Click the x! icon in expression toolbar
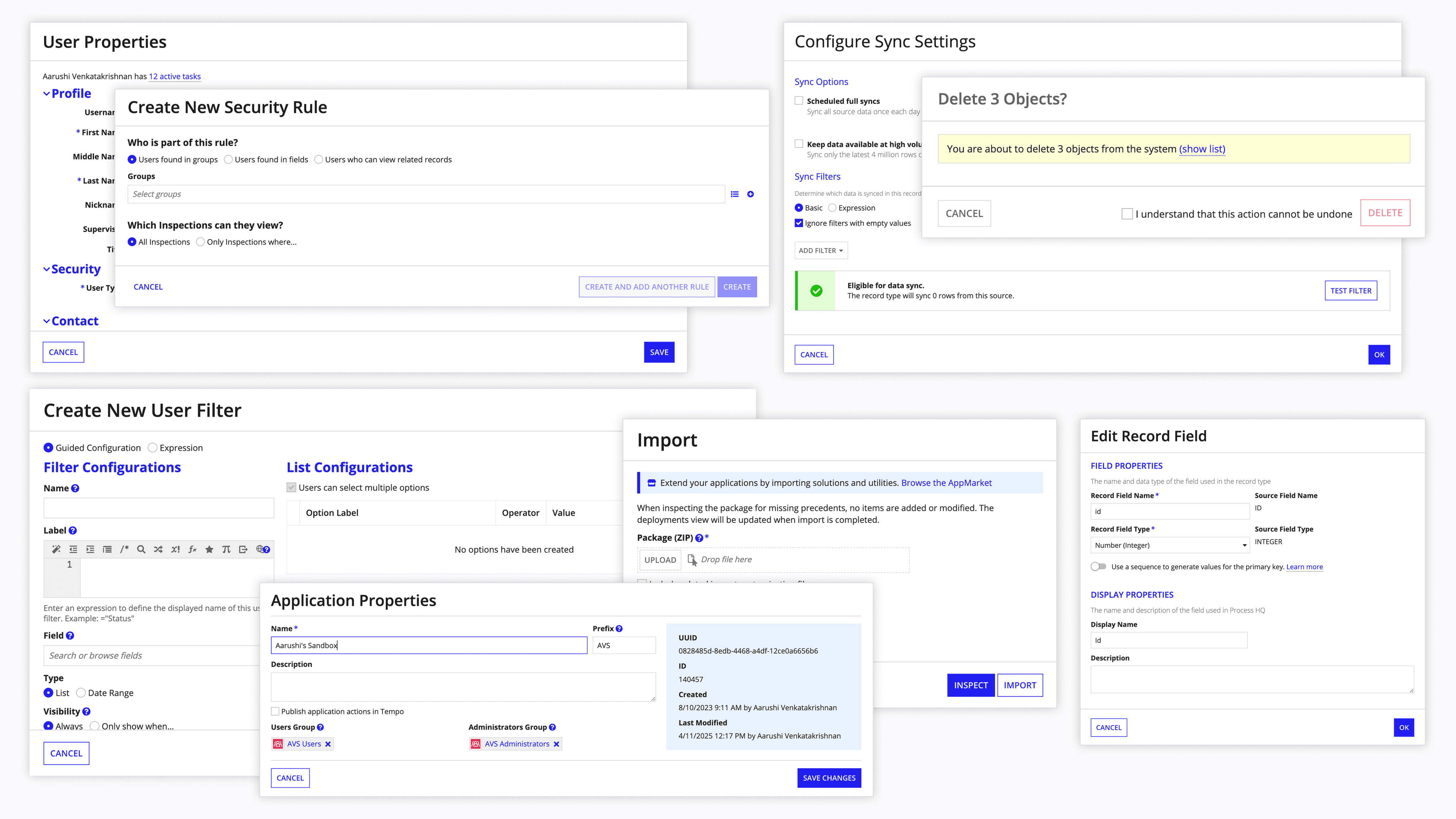 (175, 549)
